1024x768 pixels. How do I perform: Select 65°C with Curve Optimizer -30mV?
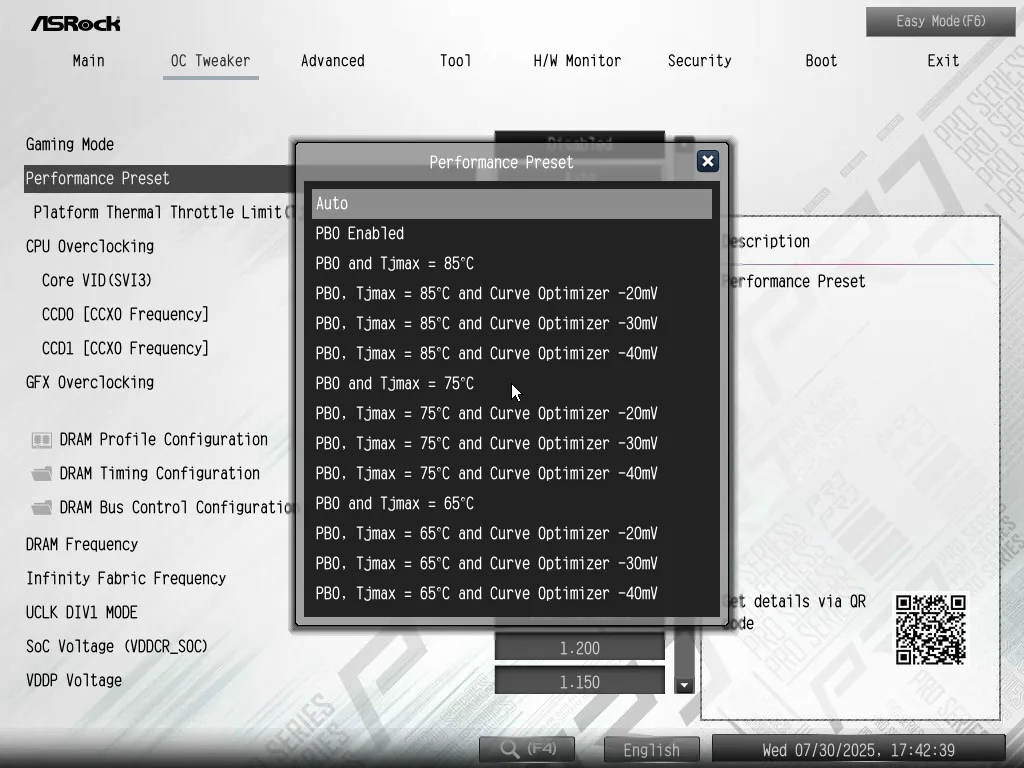(x=511, y=564)
